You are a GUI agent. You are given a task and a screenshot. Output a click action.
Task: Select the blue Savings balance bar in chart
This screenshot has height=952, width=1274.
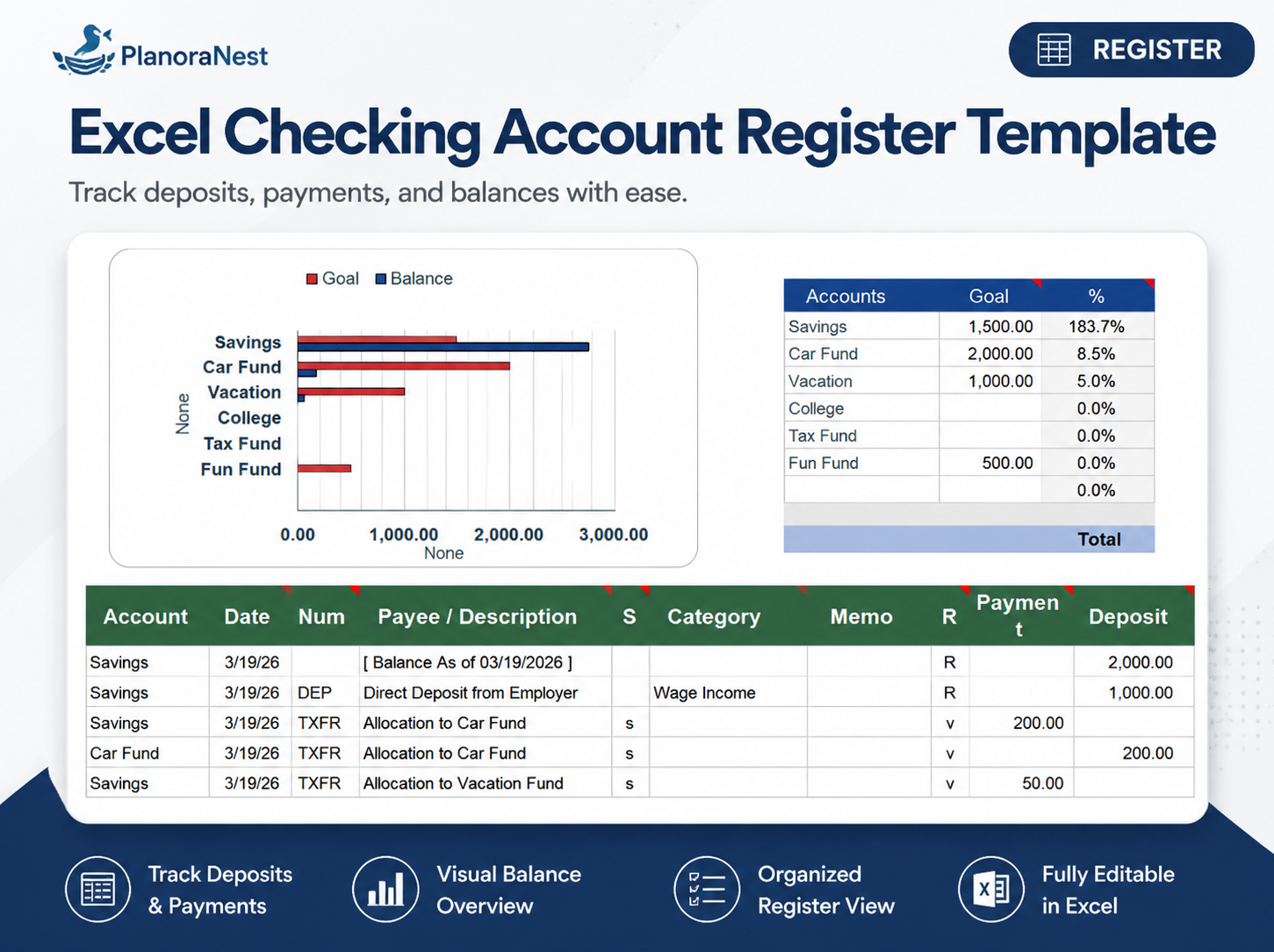(443, 347)
